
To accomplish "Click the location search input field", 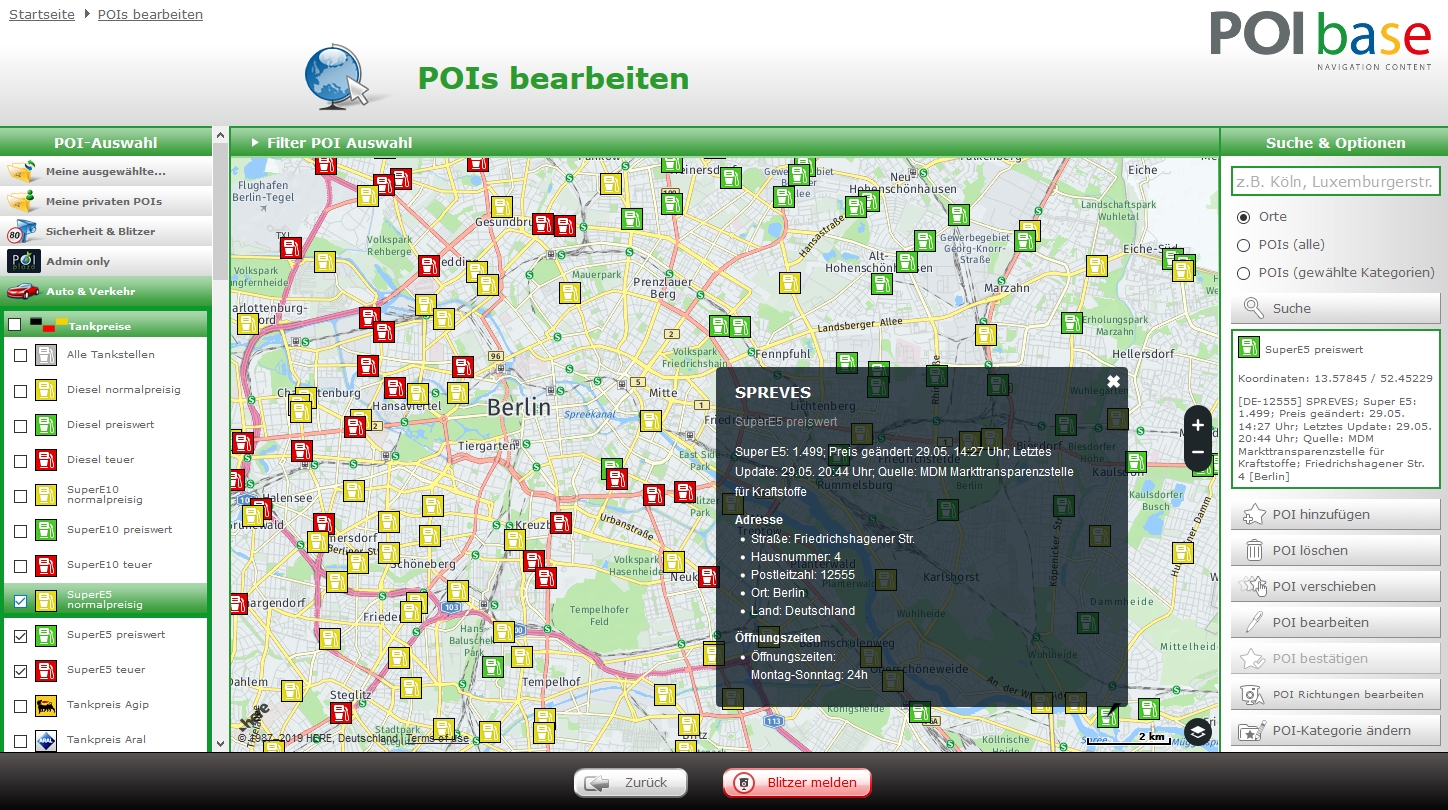I will [x=1335, y=182].
